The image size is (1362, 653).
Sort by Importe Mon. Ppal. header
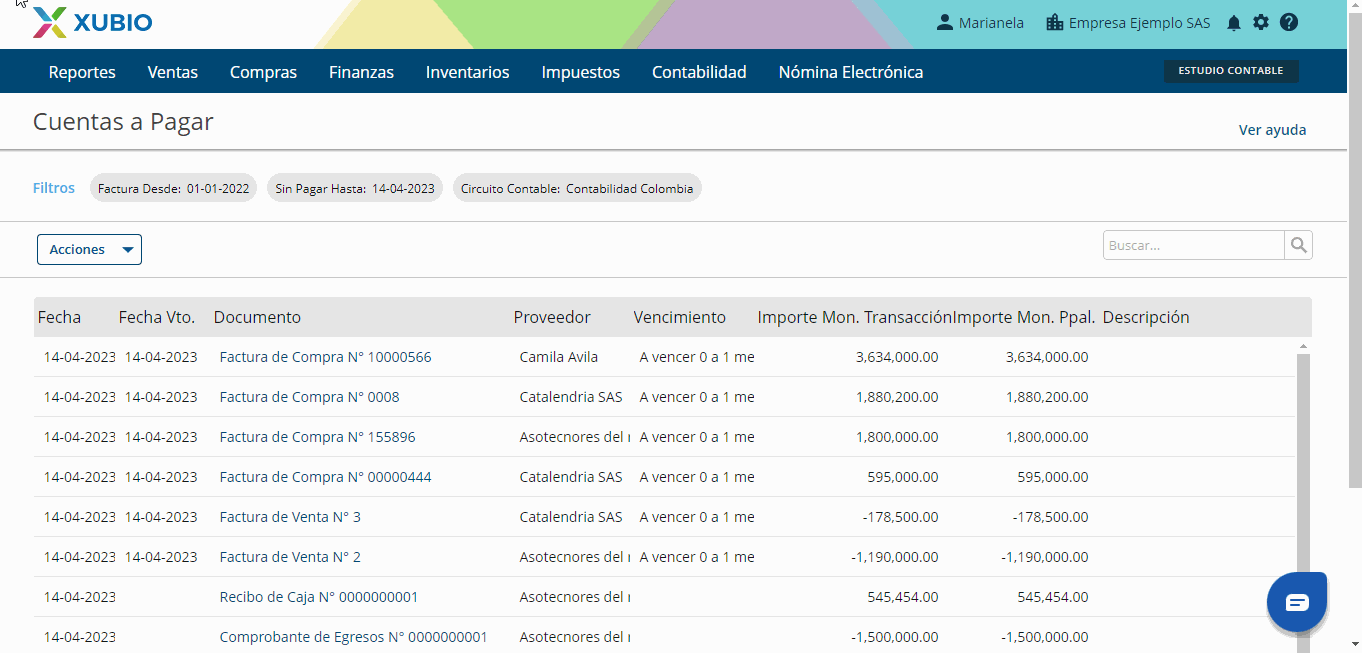point(1024,317)
